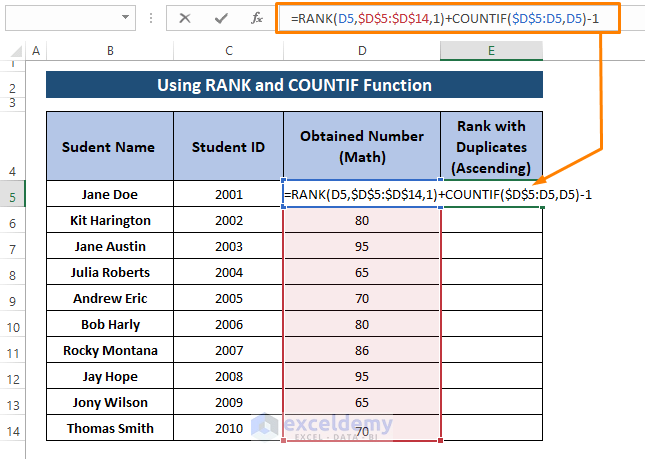The height and width of the screenshot is (459, 645).
Task: Select Julia Roberts' score cell 65
Action: point(362,272)
